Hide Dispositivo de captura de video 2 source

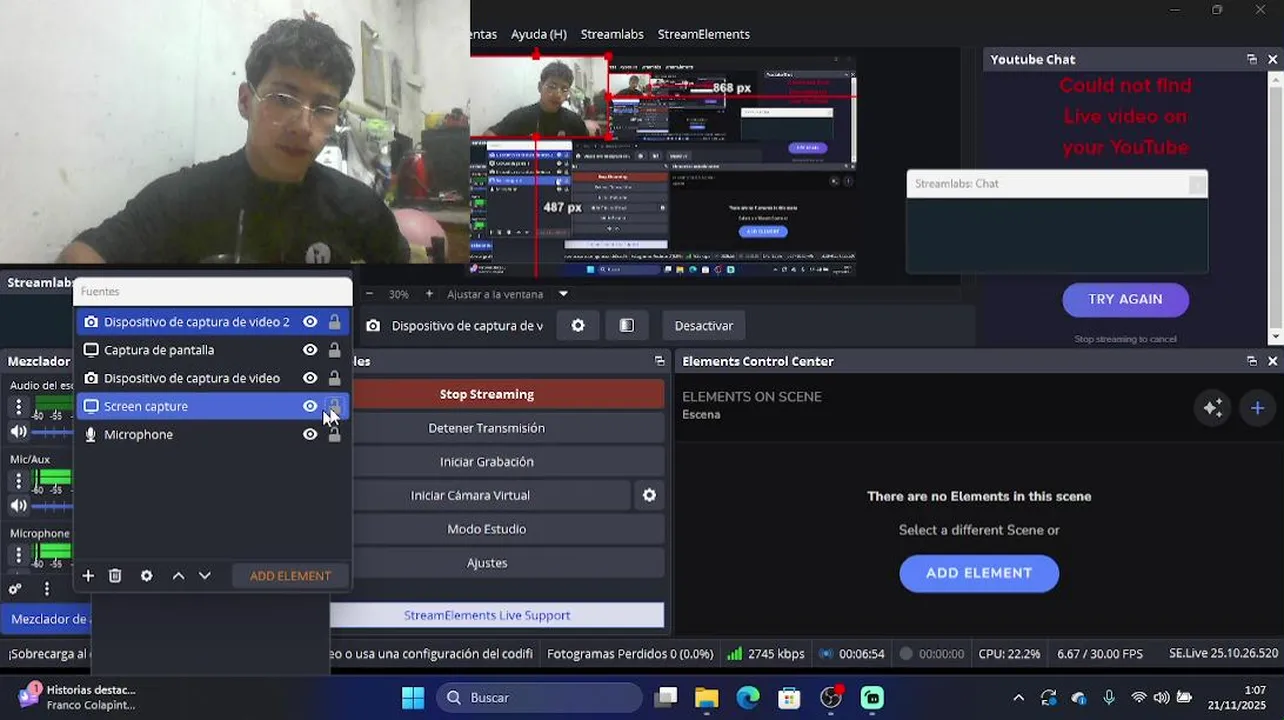point(310,322)
